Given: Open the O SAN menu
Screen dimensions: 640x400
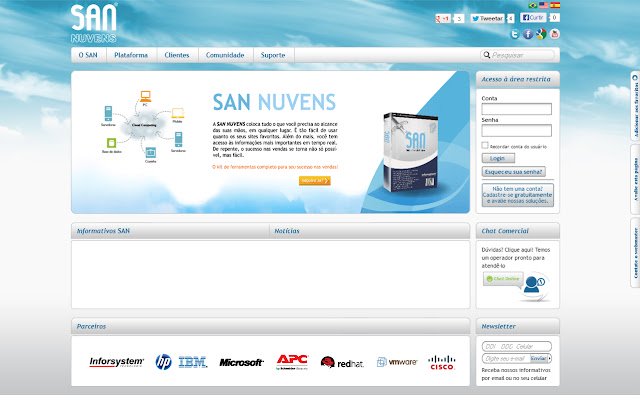Looking at the screenshot, I should pos(88,55).
